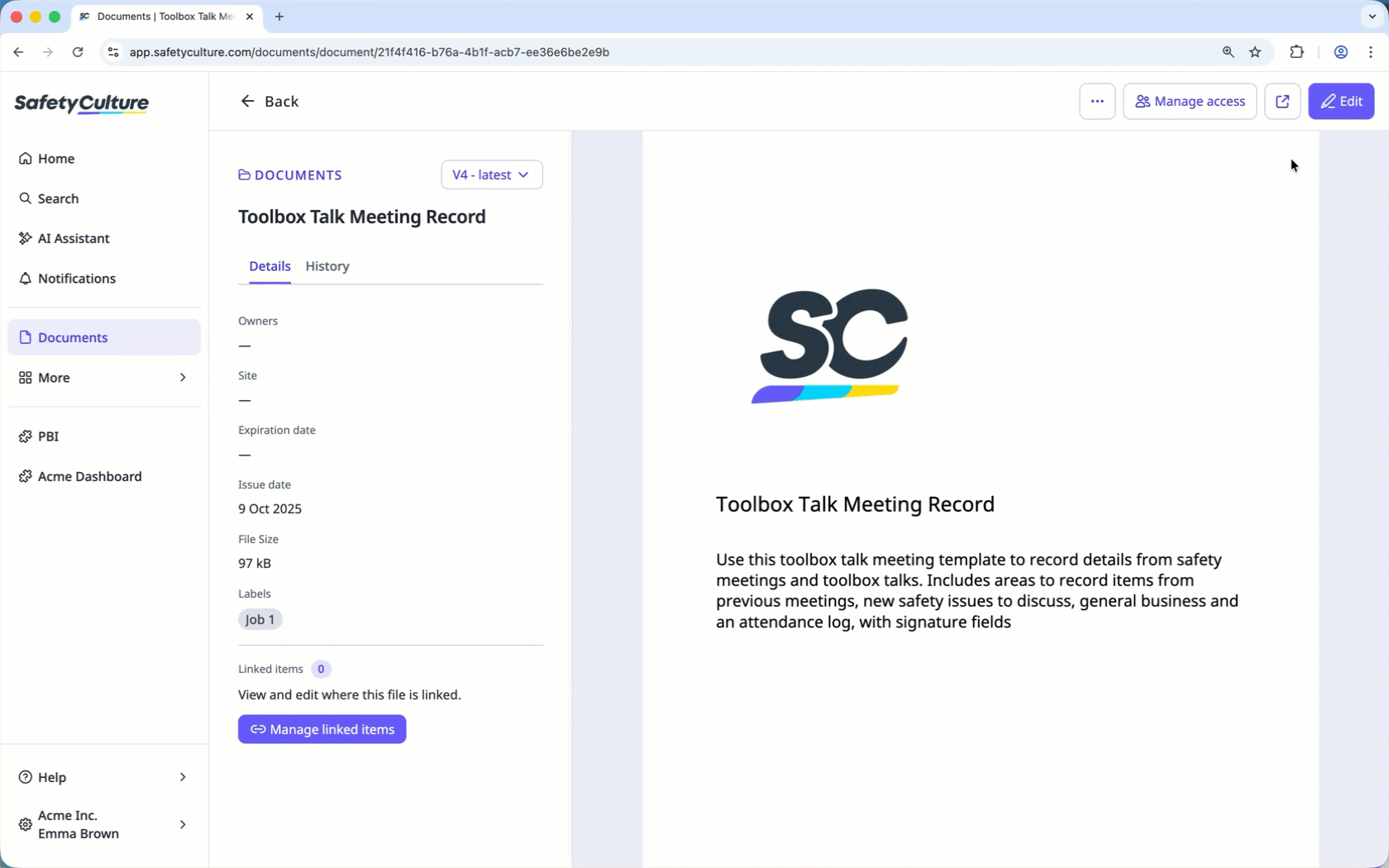Click the Linked items count badge

(321, 669)
